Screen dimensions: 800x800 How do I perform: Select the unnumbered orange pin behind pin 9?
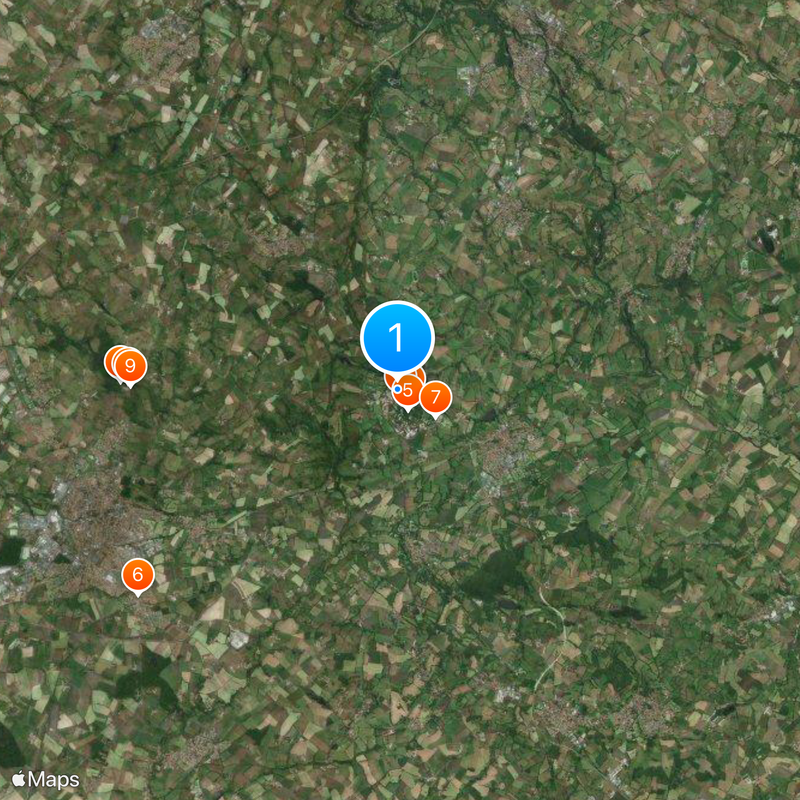[112, 361]
